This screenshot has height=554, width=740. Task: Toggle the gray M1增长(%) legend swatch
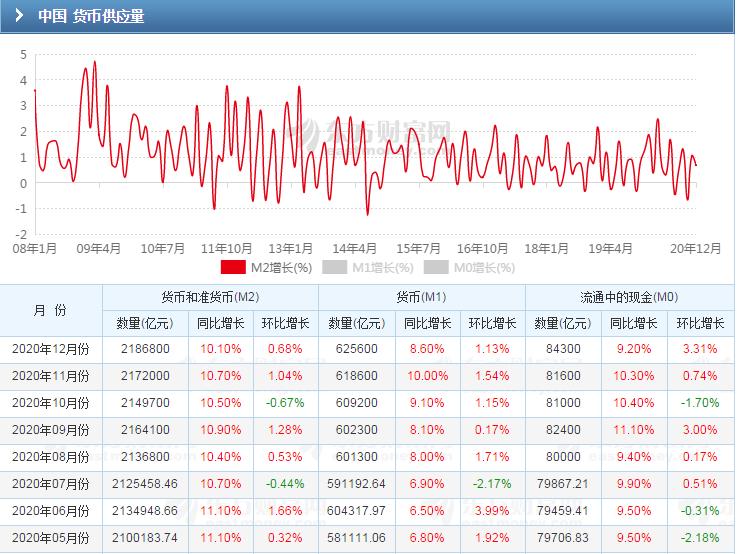click(335, 268)
